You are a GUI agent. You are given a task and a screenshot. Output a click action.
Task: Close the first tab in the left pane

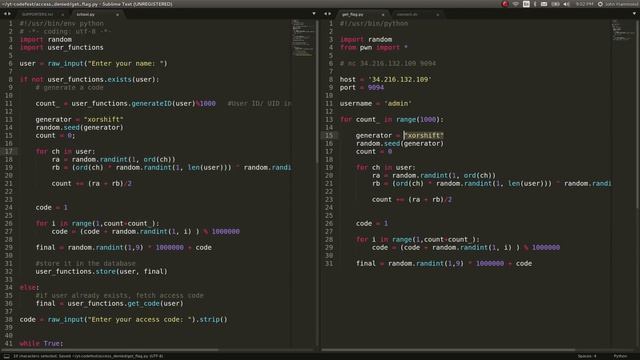[62, 15]
